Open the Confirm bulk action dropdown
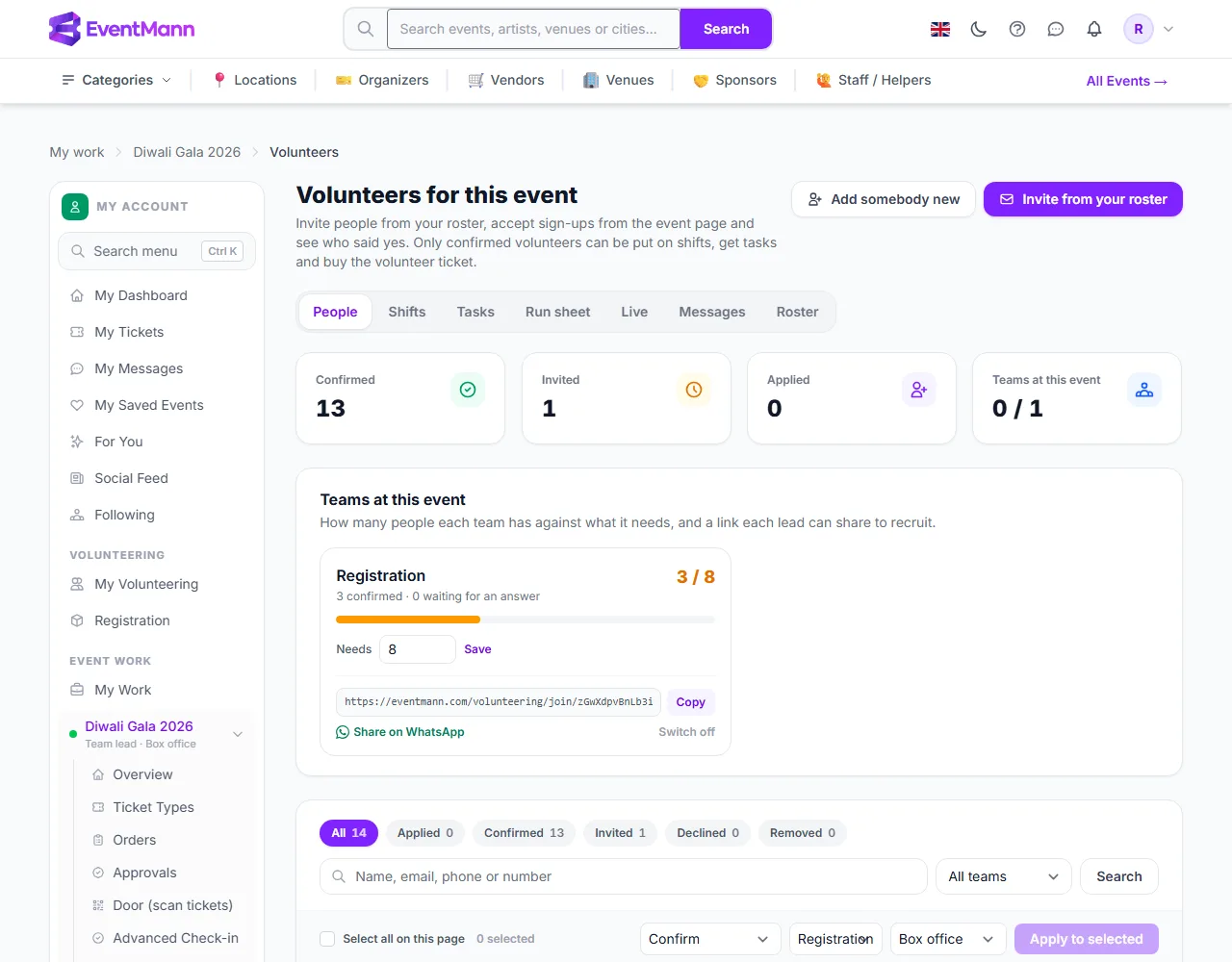 [x=711, y=939]
